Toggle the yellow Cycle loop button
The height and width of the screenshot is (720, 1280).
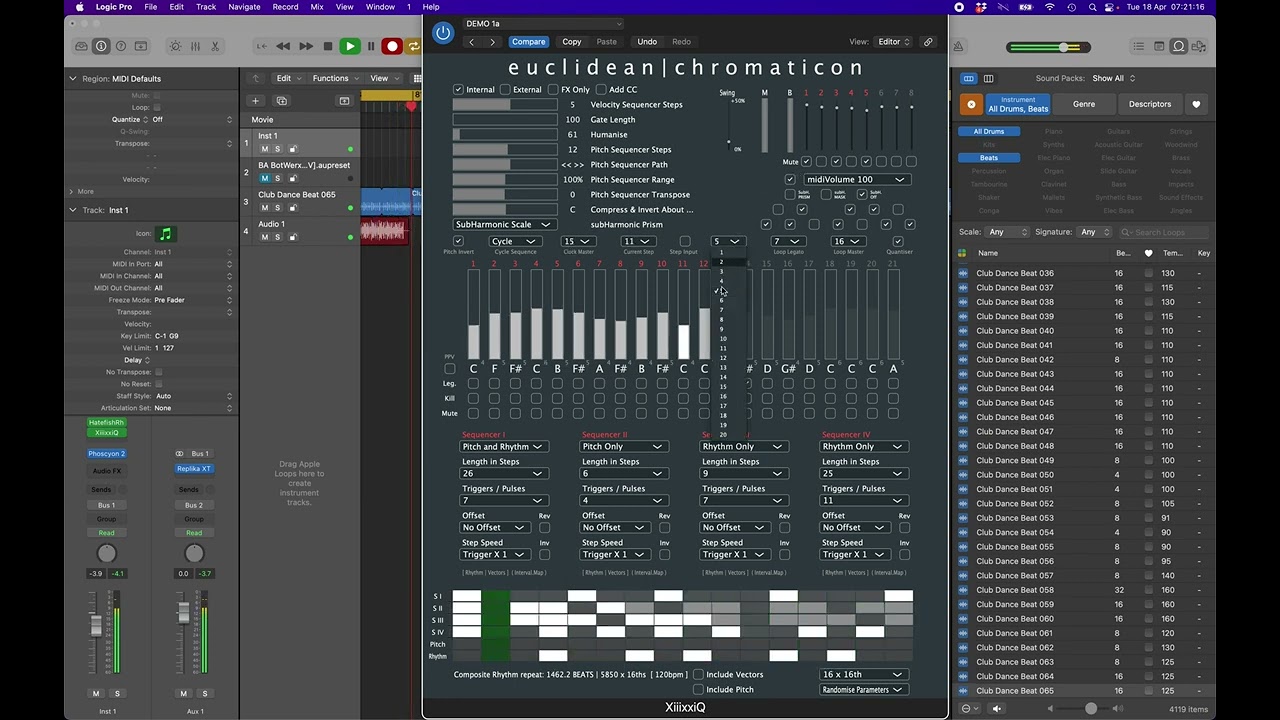click(413, 46)
